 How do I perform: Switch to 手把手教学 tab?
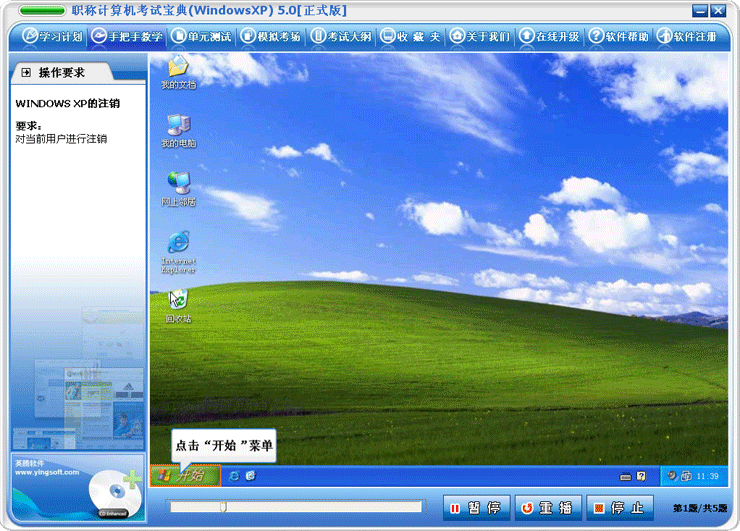point(126,36)
